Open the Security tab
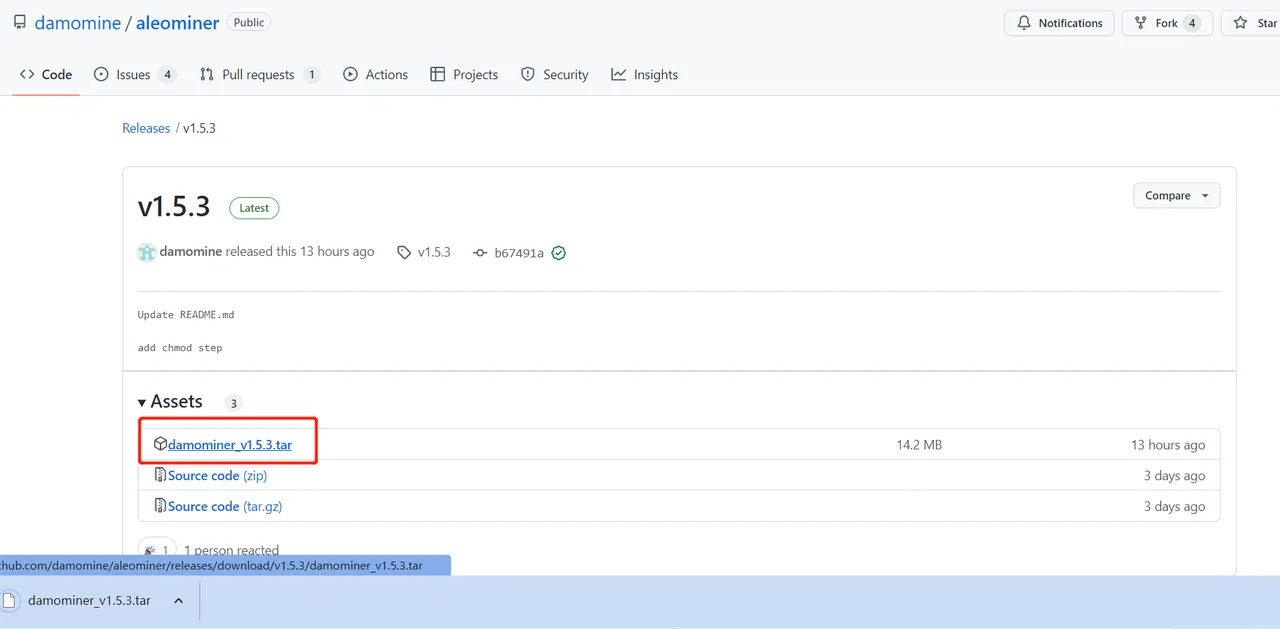Image resolution: width=1280 pixels, height=629 pixels. coord(555,74)
